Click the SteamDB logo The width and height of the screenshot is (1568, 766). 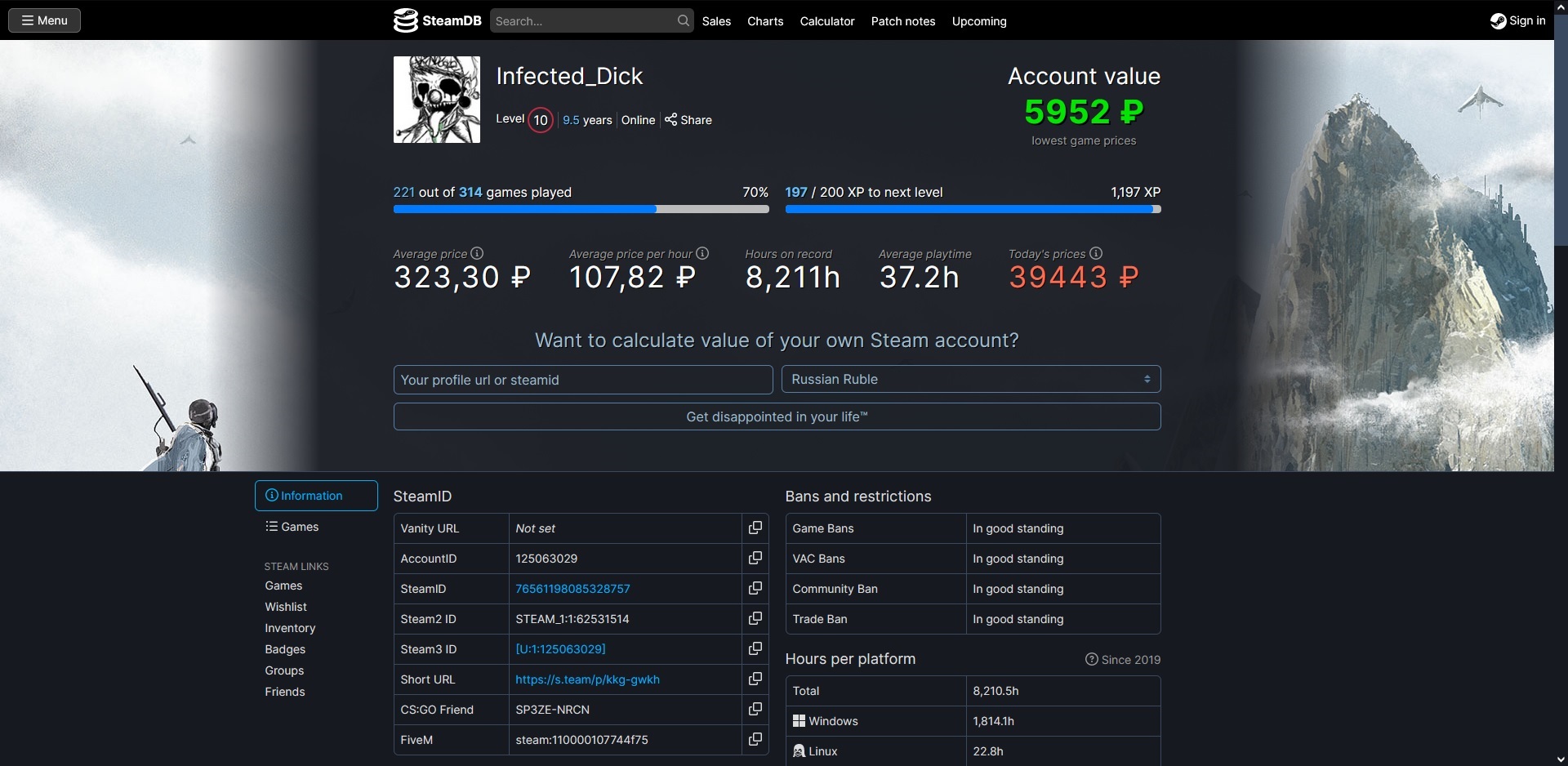pyautogui.click(x=438, y=20)
